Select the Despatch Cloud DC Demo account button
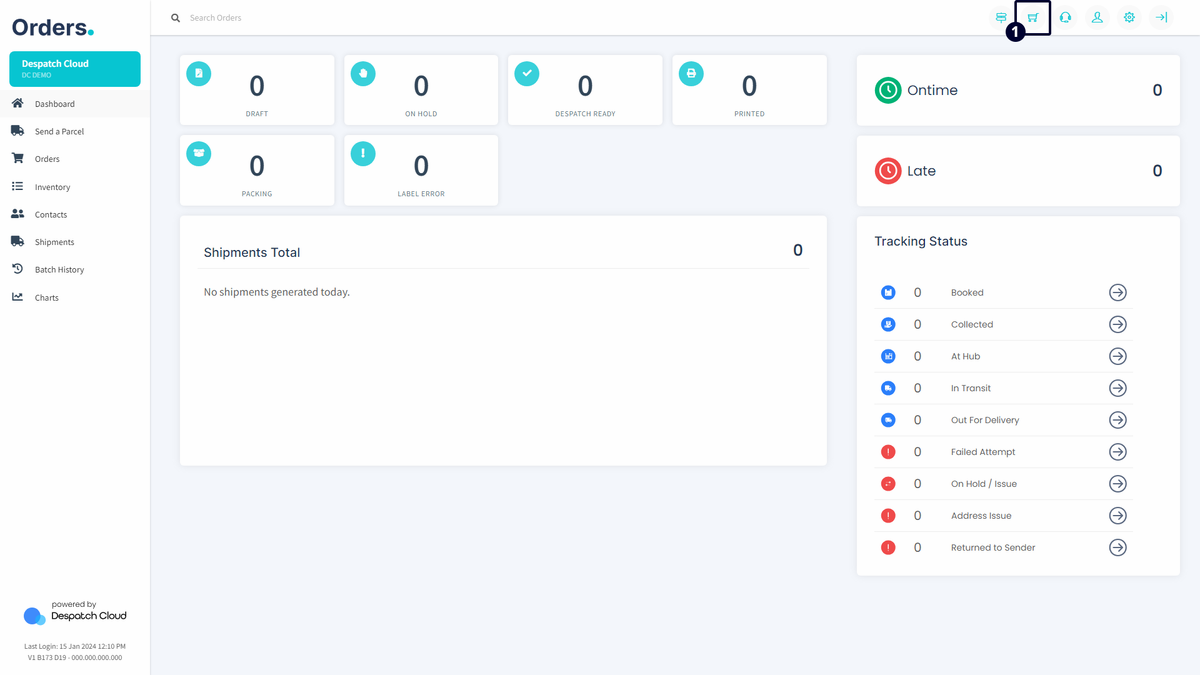Viewport: 1200px width, 675px height. [75, 69]
